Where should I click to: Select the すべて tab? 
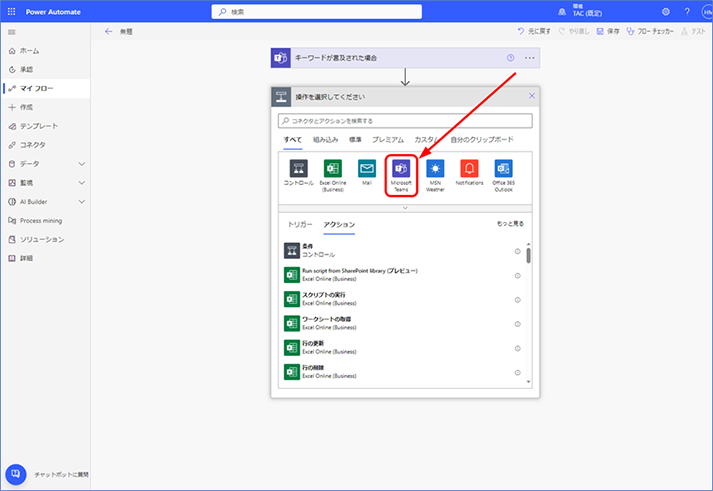pos(293,140)
